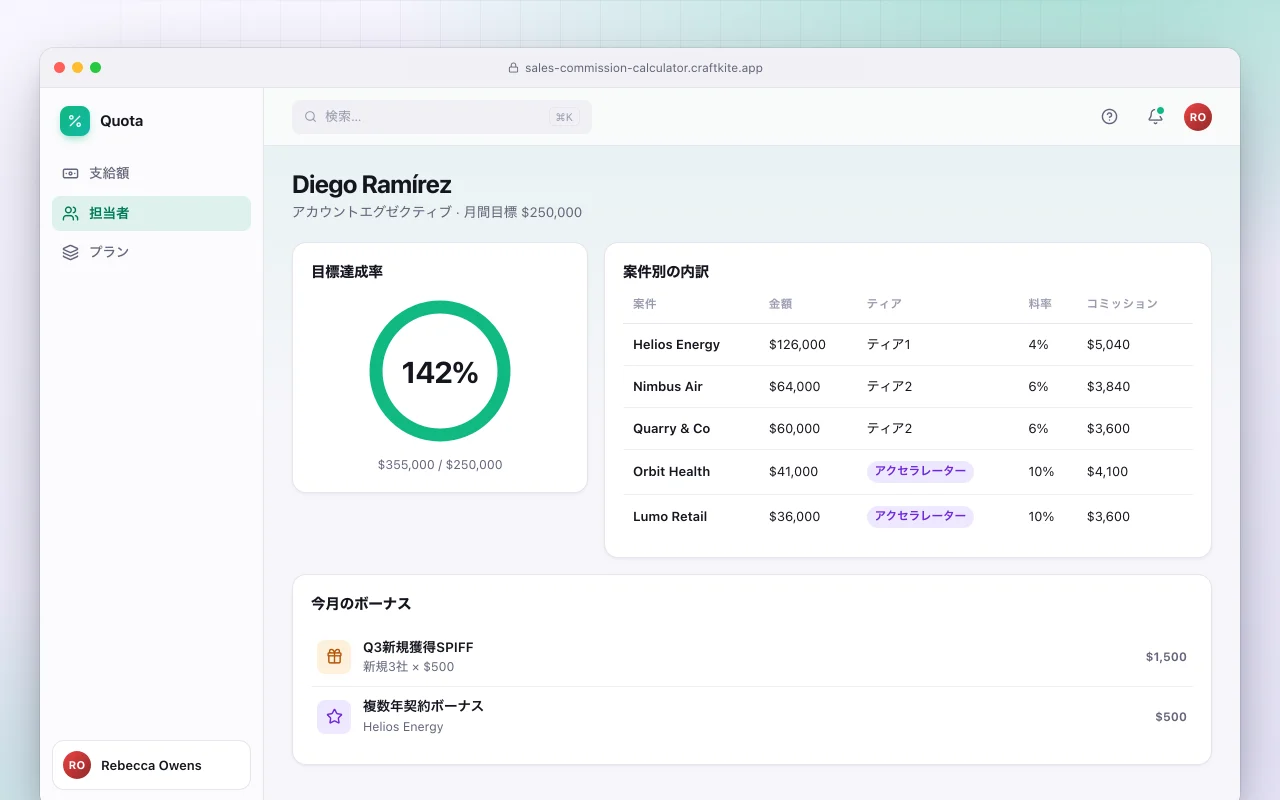This screenshot has height=800, width=1280.
Task: Click the コミッション column header
Action: click(1122, 304)
